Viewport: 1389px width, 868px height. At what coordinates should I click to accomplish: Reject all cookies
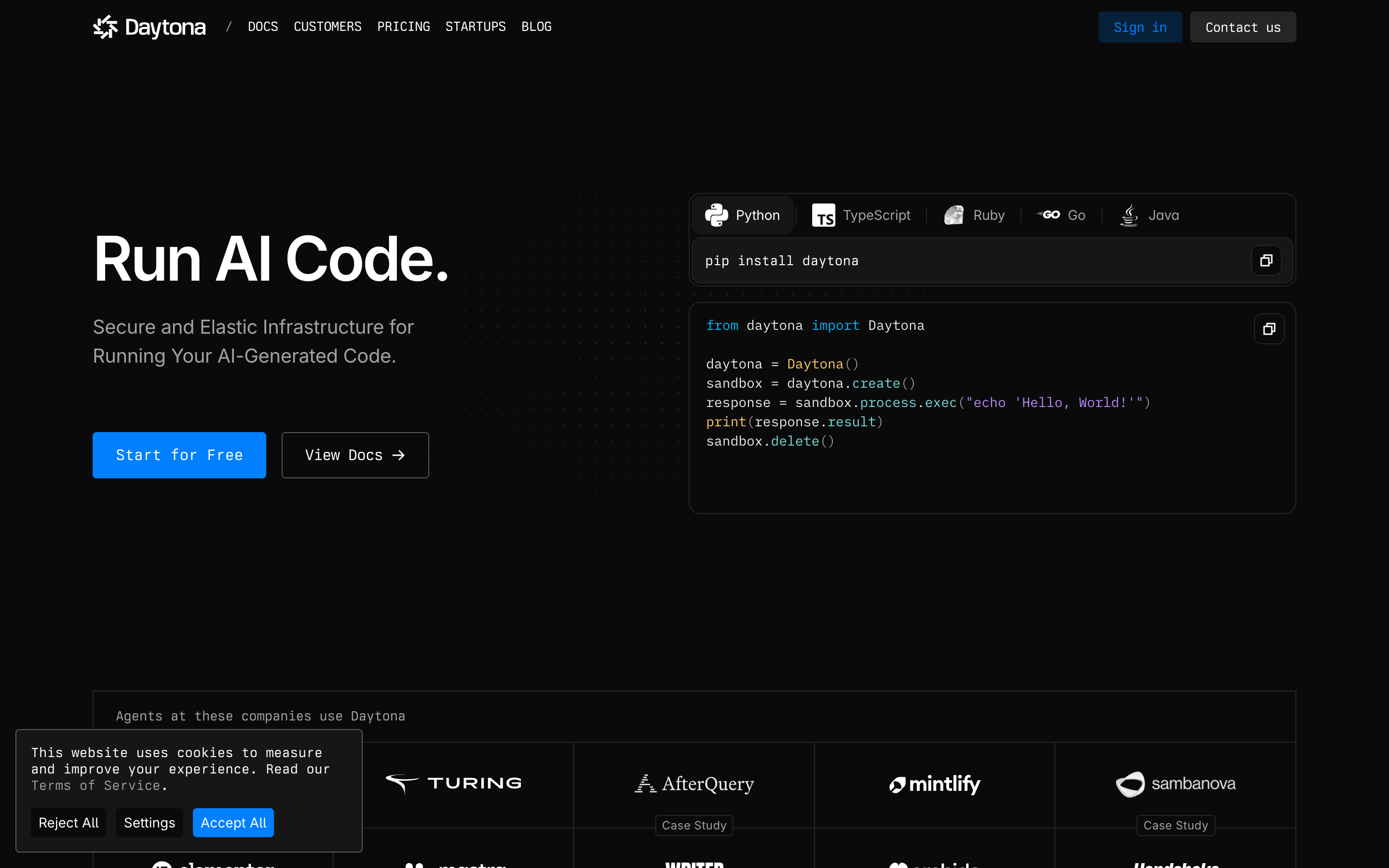pyautogui.click(x=68, y=823)
